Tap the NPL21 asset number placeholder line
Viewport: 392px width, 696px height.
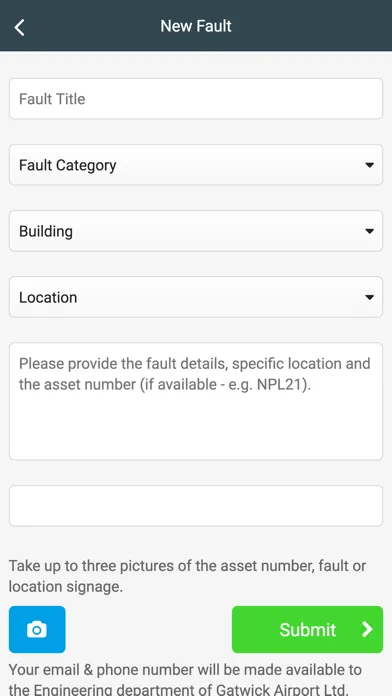165,384
